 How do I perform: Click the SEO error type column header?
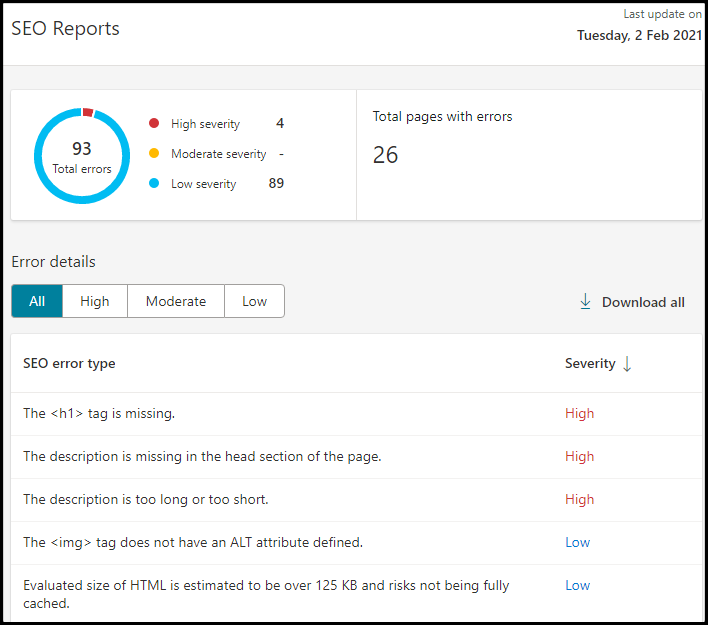[69, 364]
